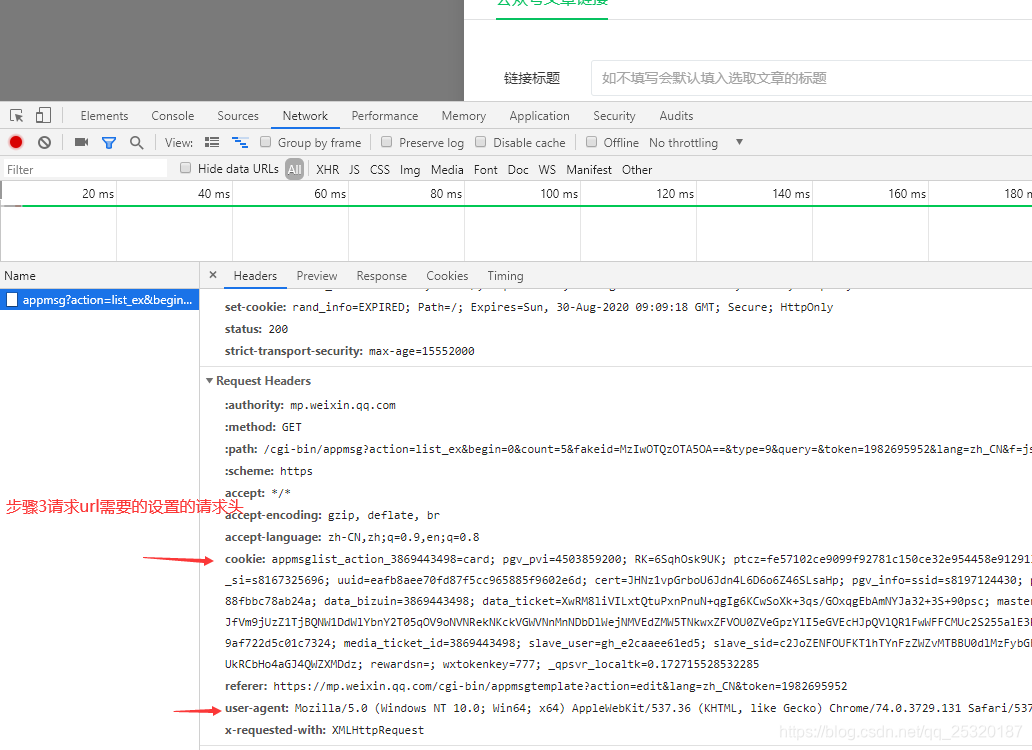1032x750 pixels.
Task: Check Hide data URLs
Action: coord(186,168)
